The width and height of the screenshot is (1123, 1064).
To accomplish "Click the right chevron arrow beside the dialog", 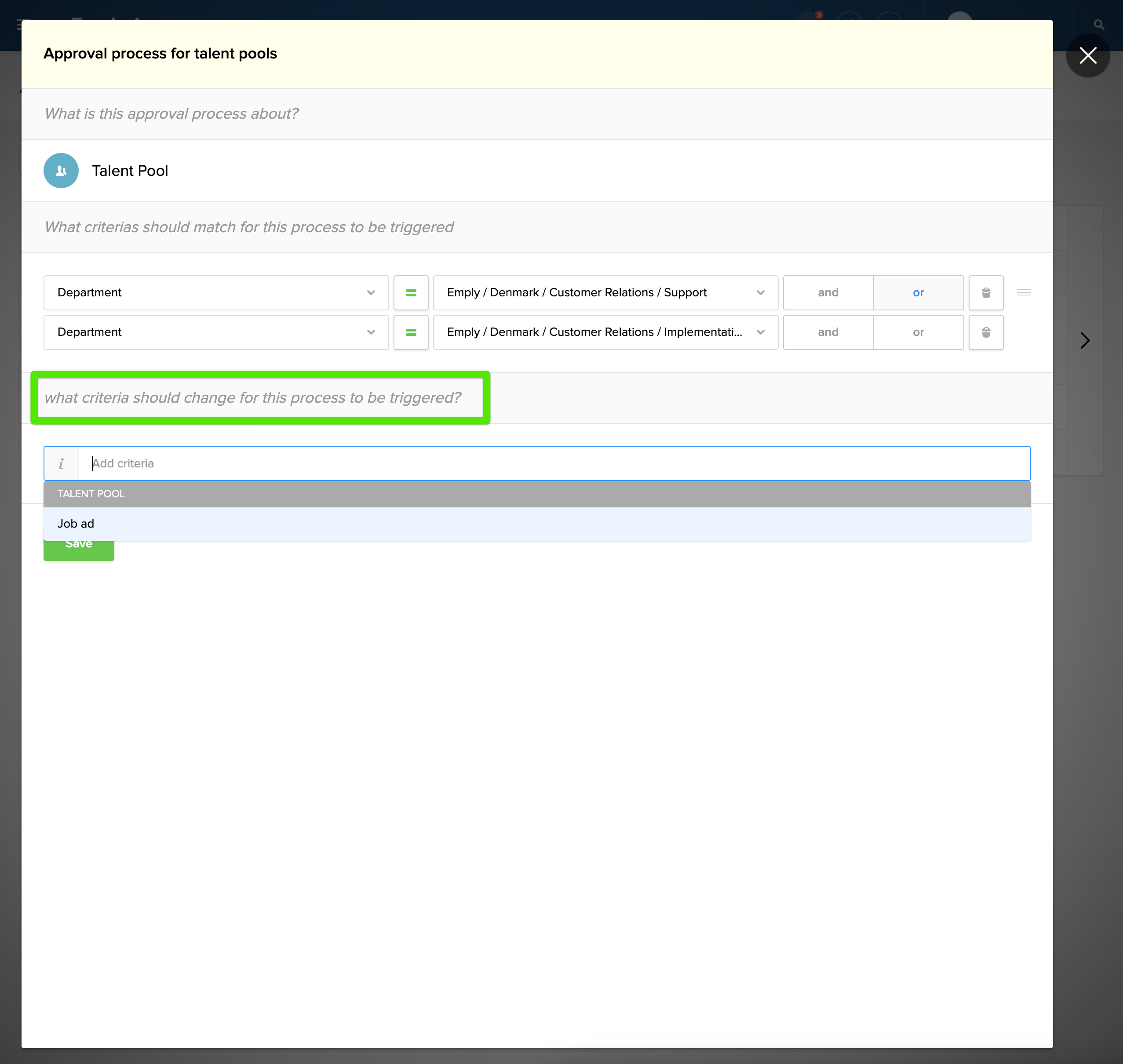I will tap(1084, 340).
